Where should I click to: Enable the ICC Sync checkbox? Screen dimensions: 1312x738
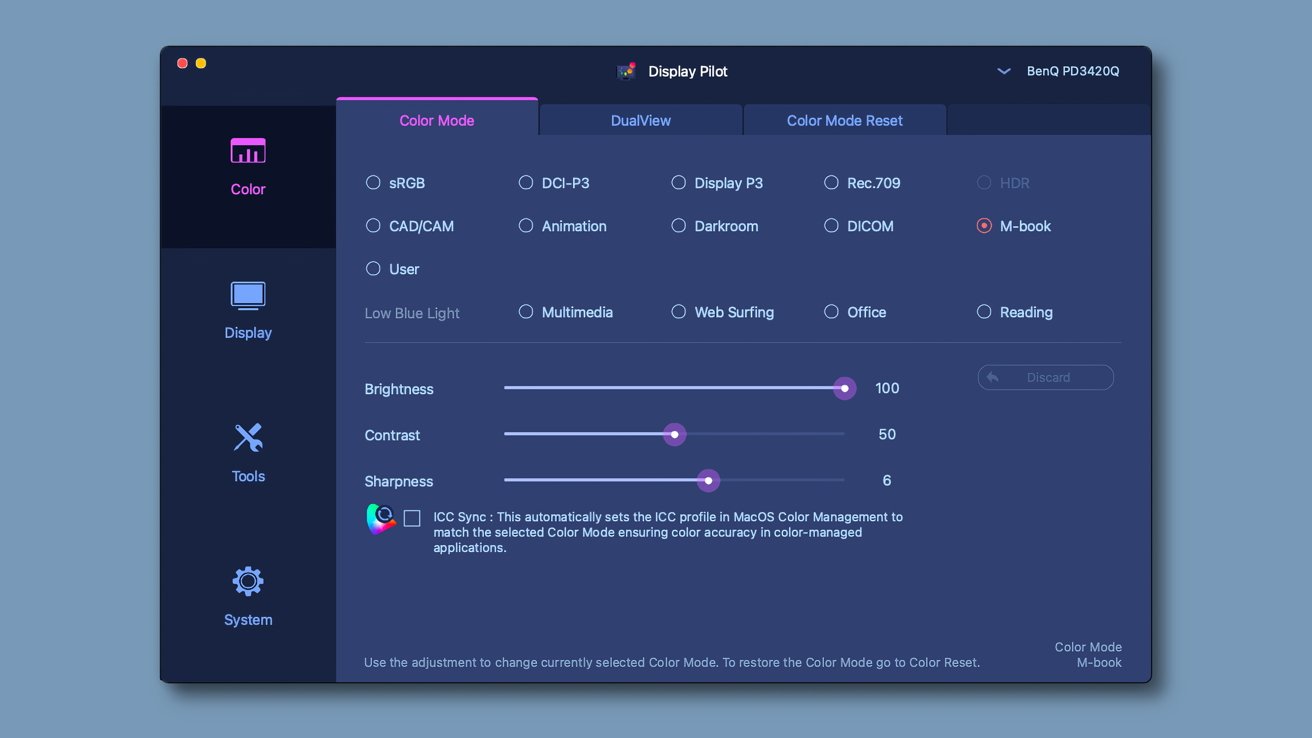(x=412, y=518)
